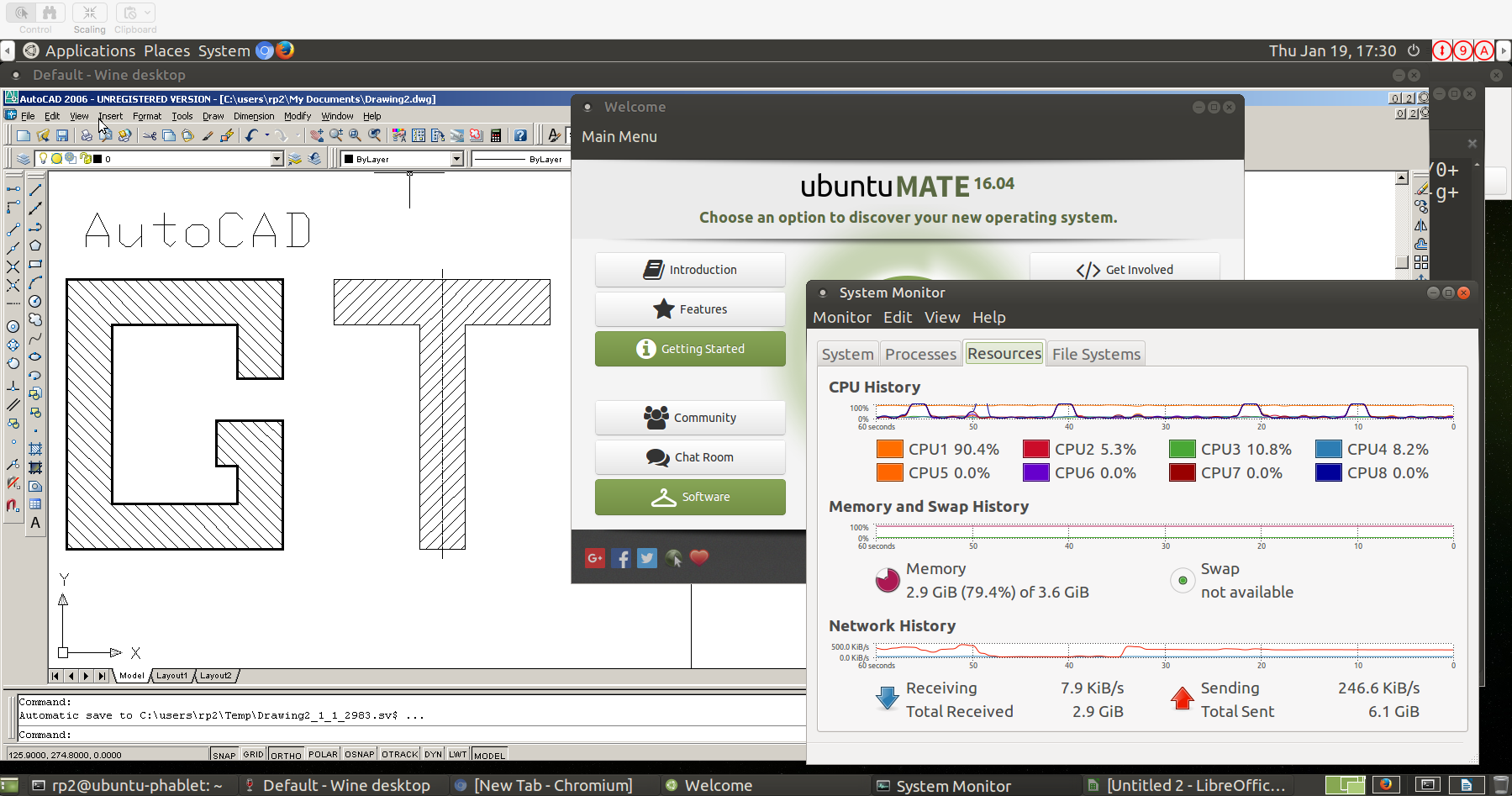Click the Getting Started button
The image size is (1512, 796).
(x=690, y=349)
